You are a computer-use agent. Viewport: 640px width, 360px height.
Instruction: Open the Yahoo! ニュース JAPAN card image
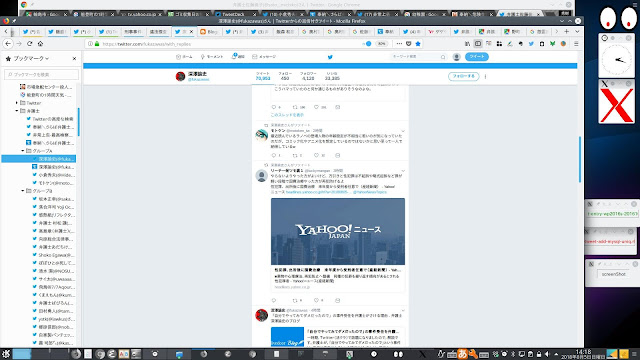tap(338, 231)
